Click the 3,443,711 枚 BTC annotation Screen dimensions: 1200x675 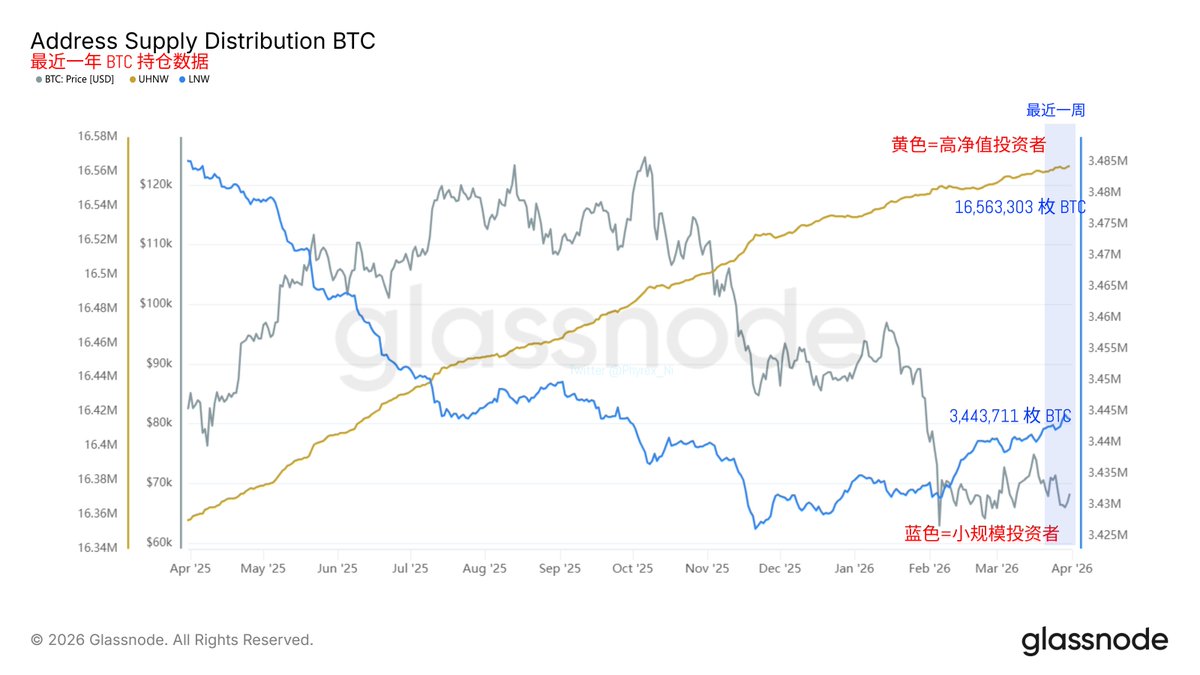point(1009,415)
